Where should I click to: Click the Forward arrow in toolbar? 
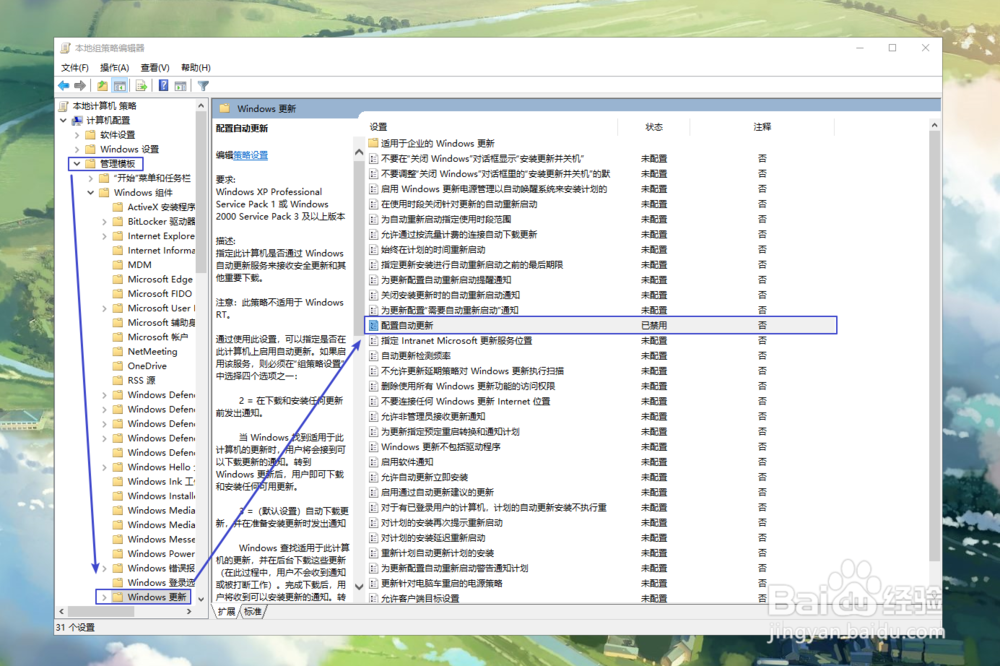click(x=80, y=85)
